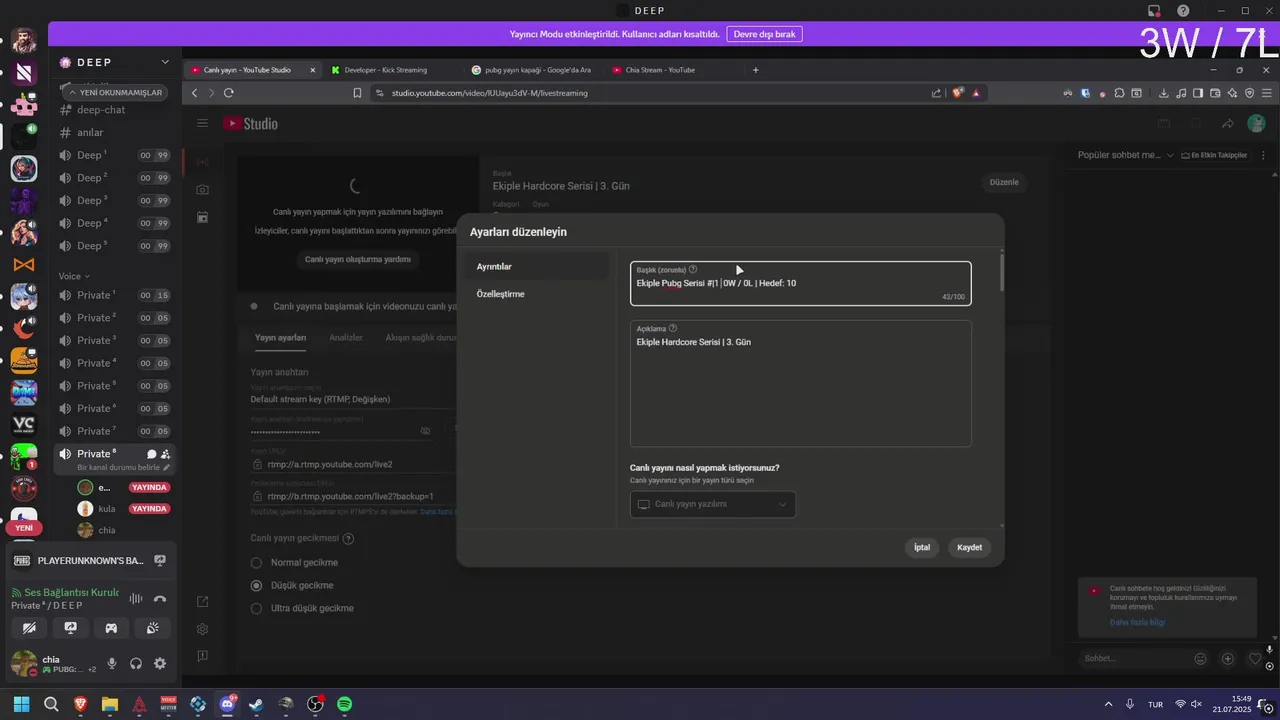Viewport: 1280px width, 720px height.
Task: Click Düzenle button behind dialog
Action: pyautogui.click(x=1003, y=182)
